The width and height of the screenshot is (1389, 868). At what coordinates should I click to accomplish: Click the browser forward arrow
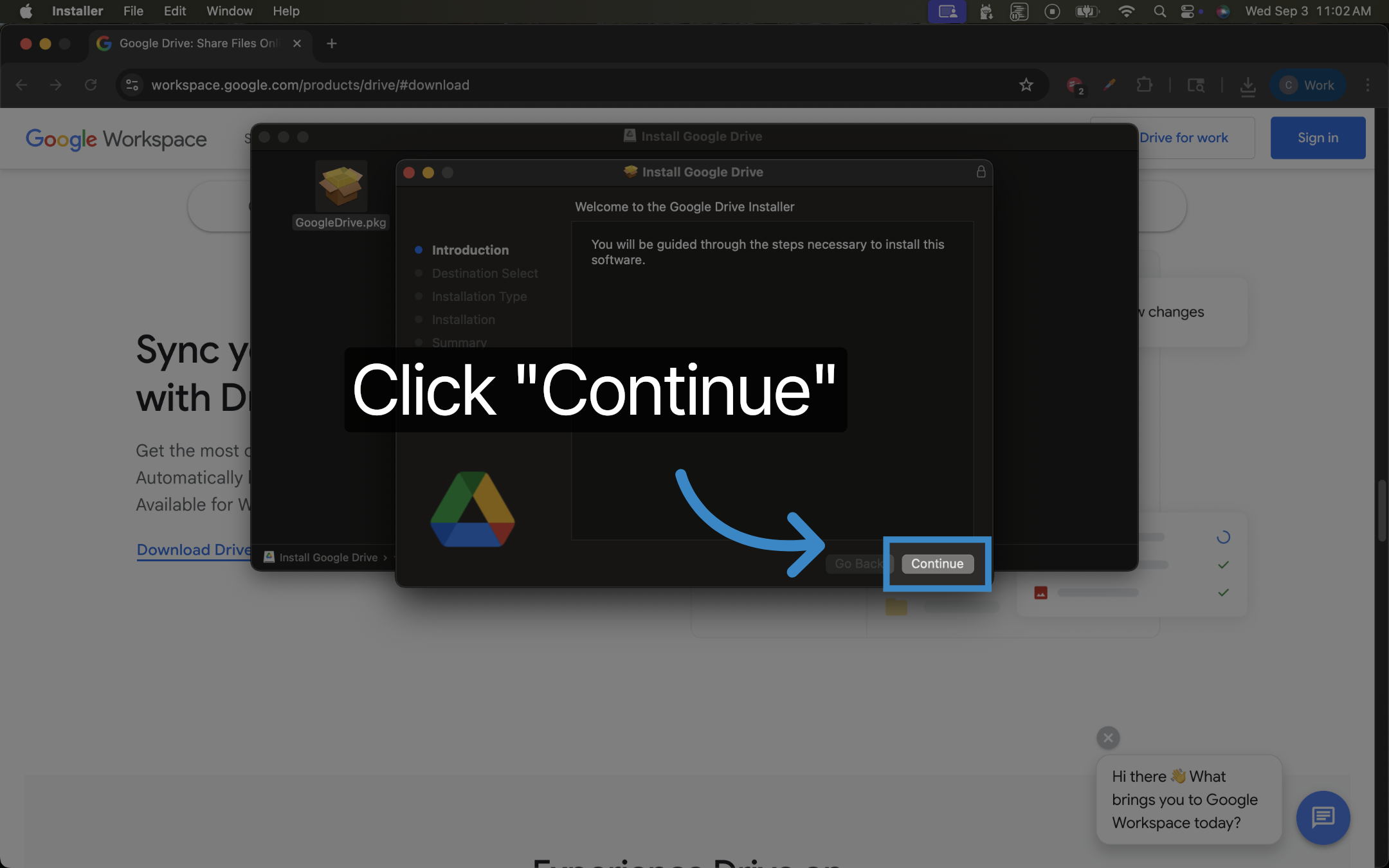(x=56, y=85)
